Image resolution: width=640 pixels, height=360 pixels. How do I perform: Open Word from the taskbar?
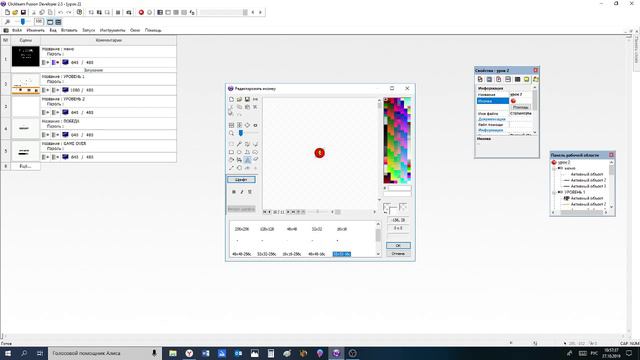[x=205, y=353]
